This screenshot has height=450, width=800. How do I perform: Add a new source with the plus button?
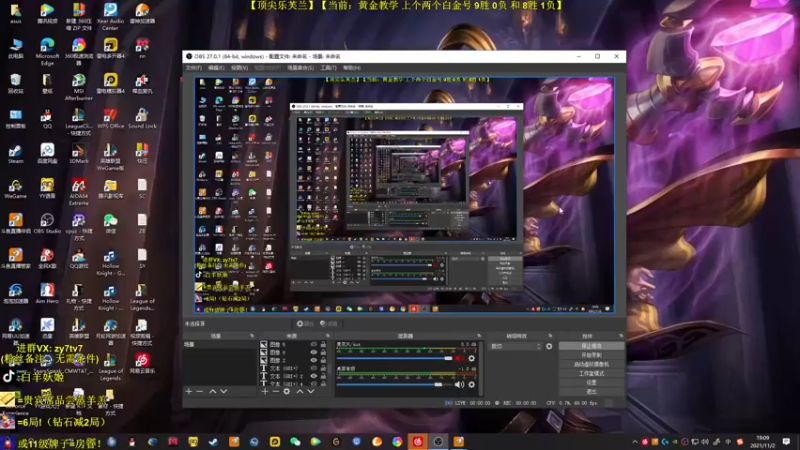(x=265, y=391)
